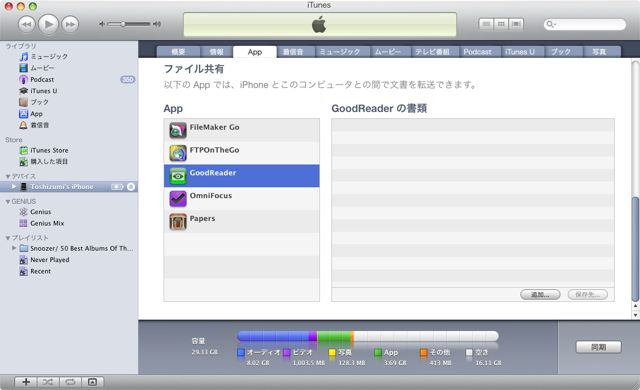Open iTunes U in sidebar library

point(44,91)
